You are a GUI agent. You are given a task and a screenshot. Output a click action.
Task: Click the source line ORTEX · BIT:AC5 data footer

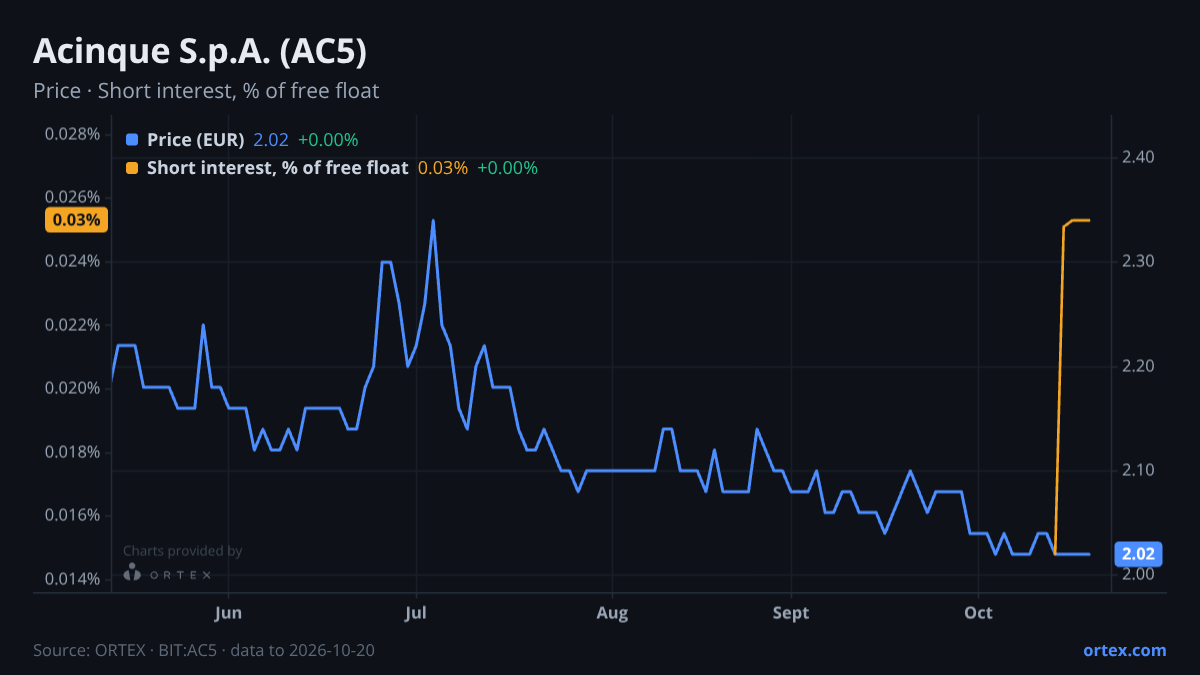tap(204, 650)
